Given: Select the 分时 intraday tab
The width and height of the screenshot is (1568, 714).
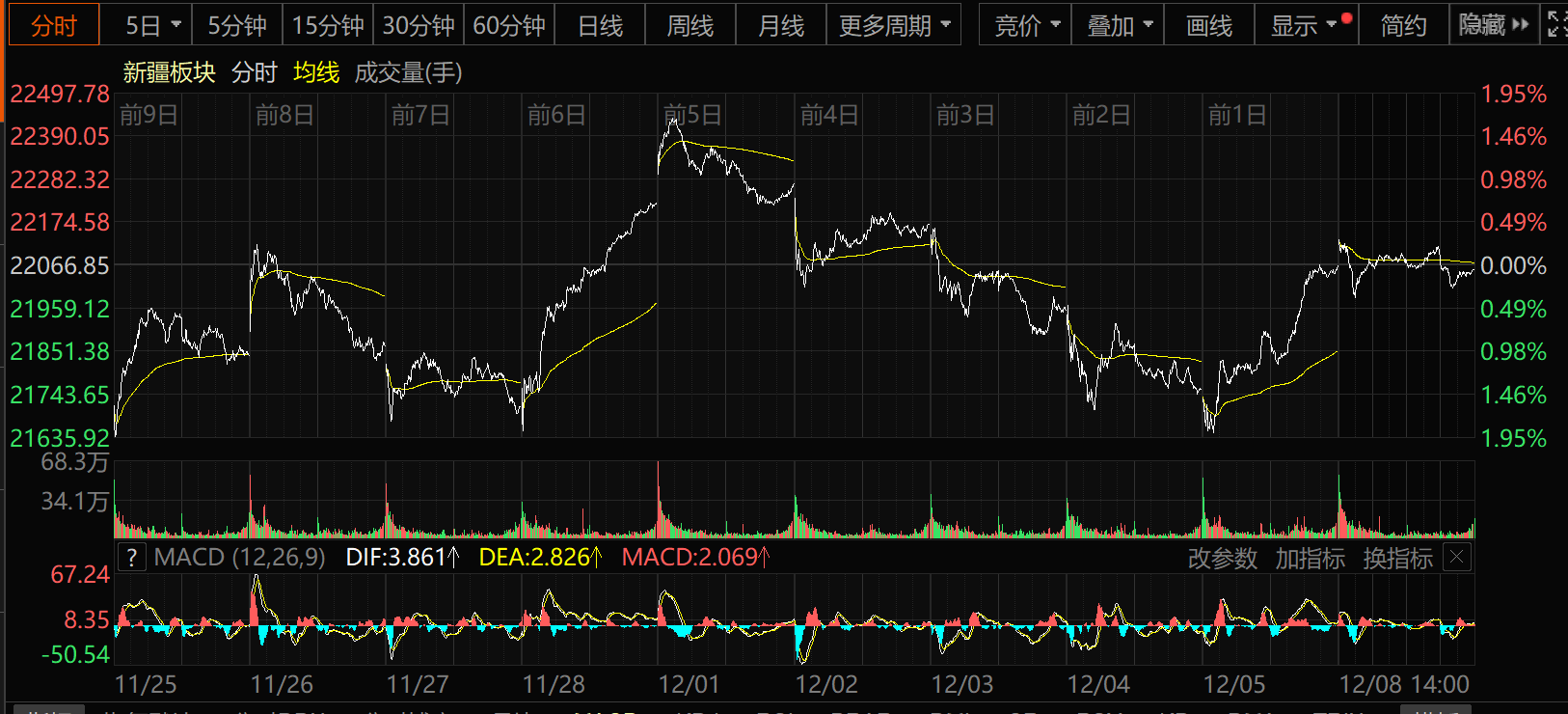Looking at the screenshot, I should click(x=53, y=25).
